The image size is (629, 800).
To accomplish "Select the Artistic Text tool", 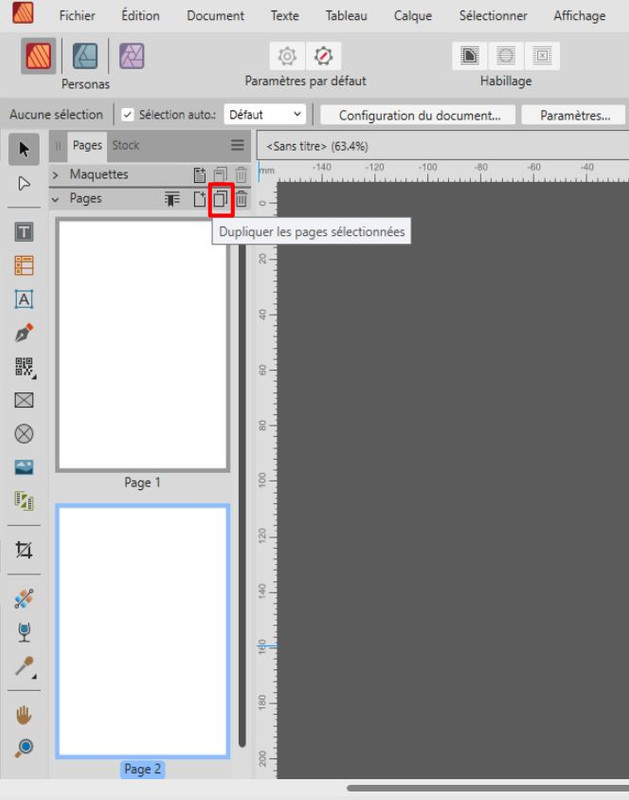I will pos(24,299).
